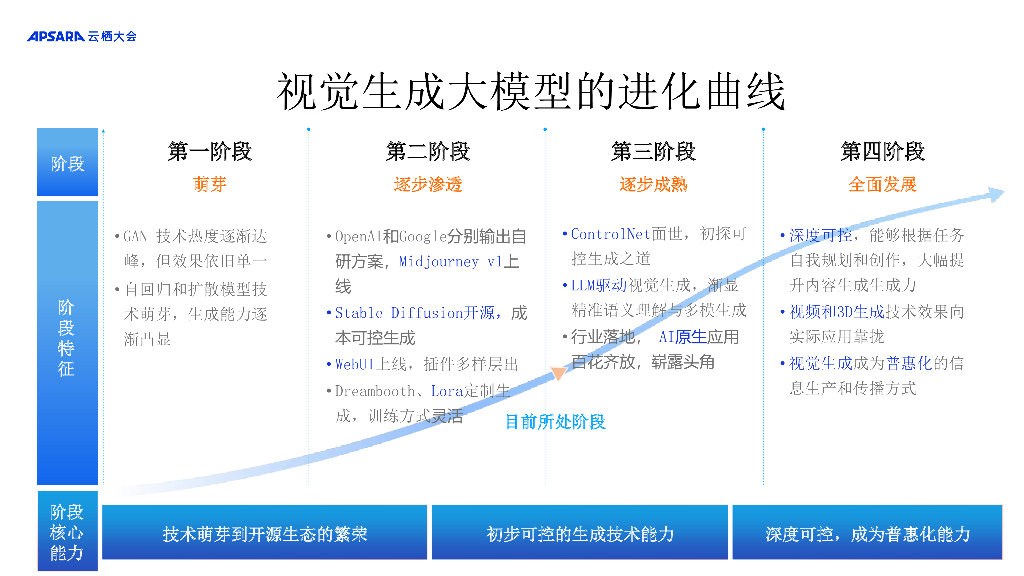Click the 技术萌芽到开源生态的繁荣 bar
The image size is (1024, 576).
[264, 532]
